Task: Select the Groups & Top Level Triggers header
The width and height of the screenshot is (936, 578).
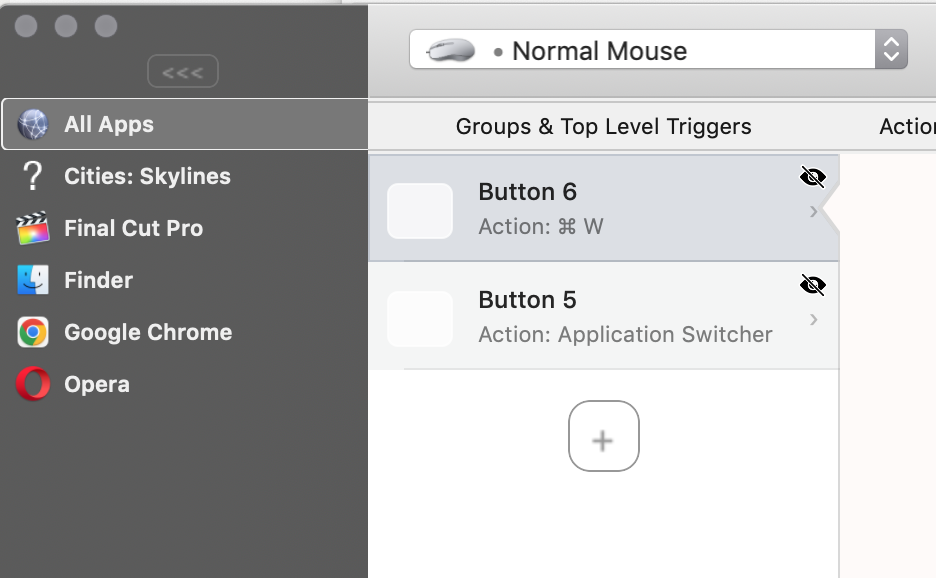Action: coord(603,127)
